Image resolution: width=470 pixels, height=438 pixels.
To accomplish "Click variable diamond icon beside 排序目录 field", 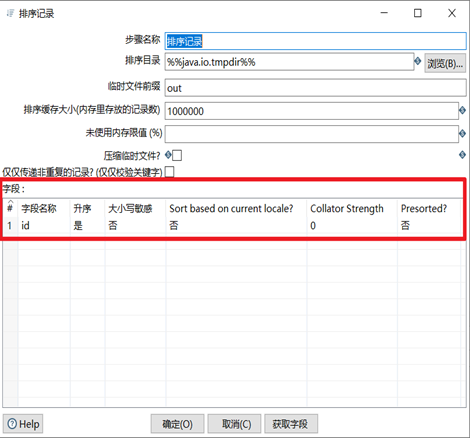I will [x=417, y=61].
